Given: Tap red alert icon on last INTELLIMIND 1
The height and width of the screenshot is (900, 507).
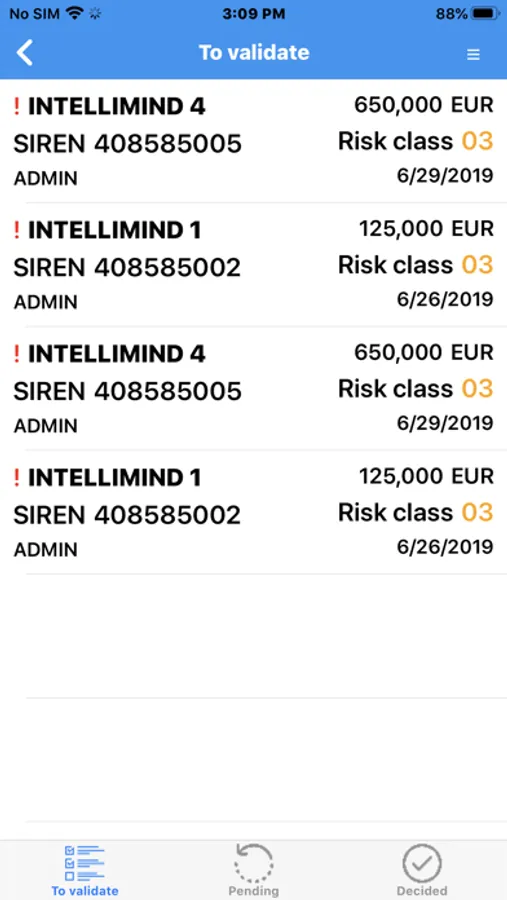Looking at the screenshot, I should (x=17, y=478).
